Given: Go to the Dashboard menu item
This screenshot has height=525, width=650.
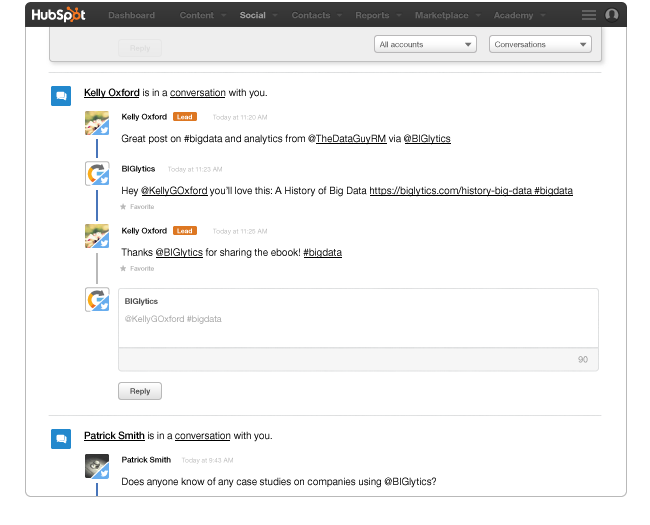Looking at the screenshot, I should (x=131, y=15).
